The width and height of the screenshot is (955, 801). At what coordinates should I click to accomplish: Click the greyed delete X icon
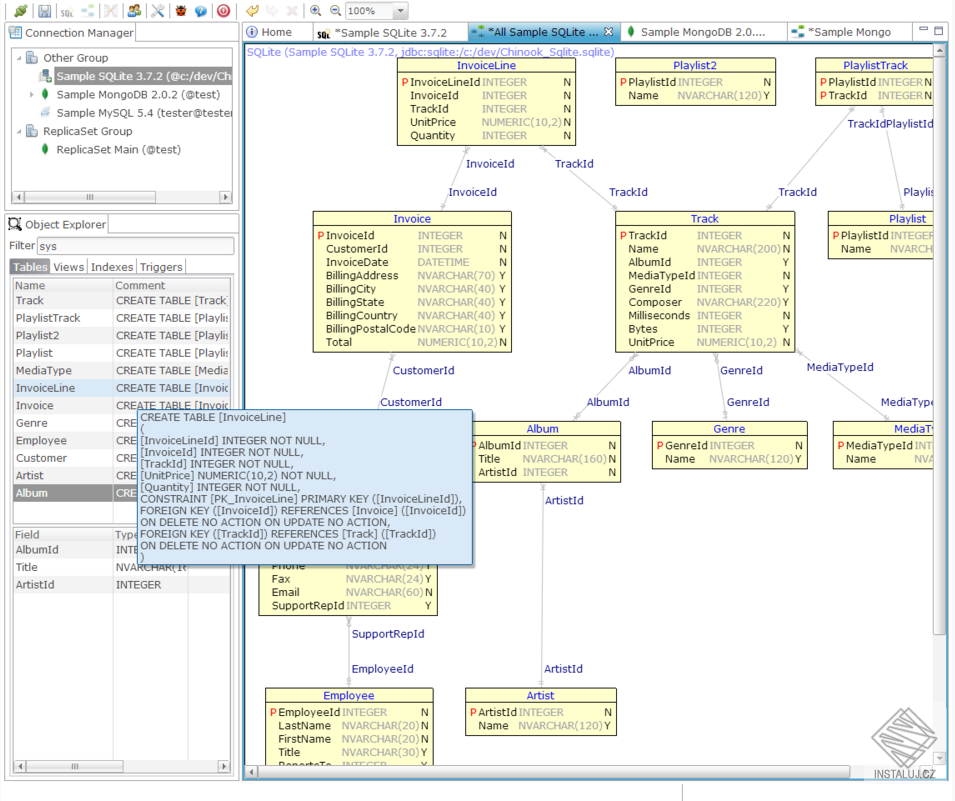292,10
